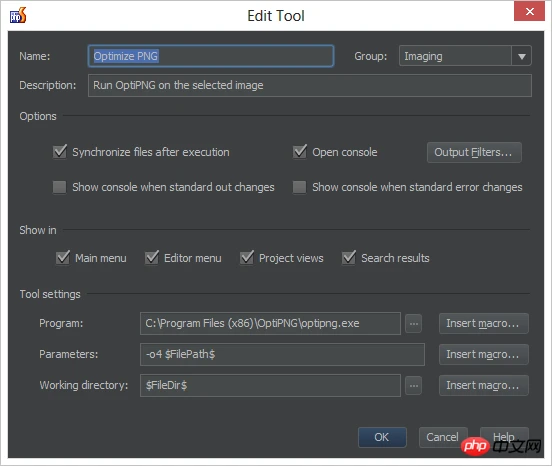
Task: Expand the Group dropdown arrow
Action: tap(521, 56)
